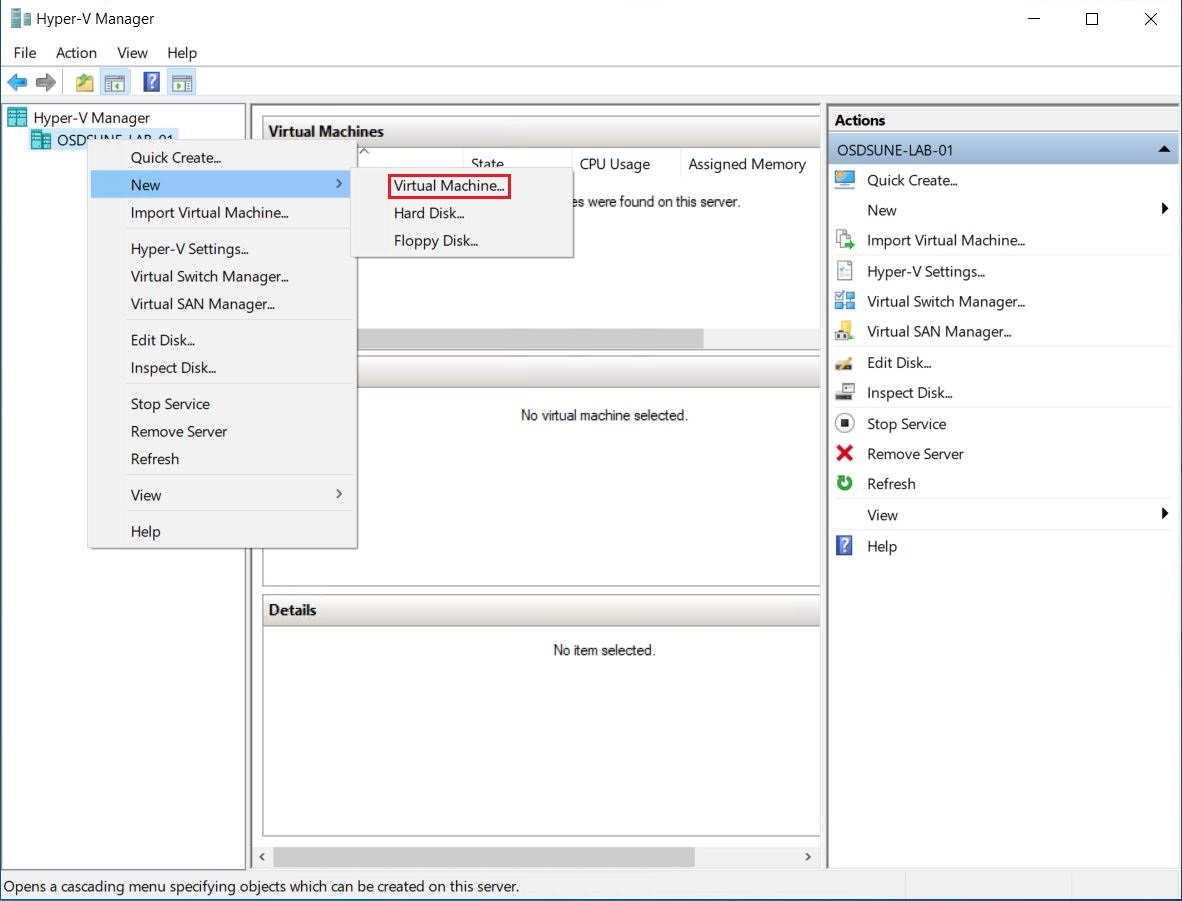Screen dimensions: 1182x901
Task: Click the blue Help toolbar icon
Action: (x=152, y=83)
